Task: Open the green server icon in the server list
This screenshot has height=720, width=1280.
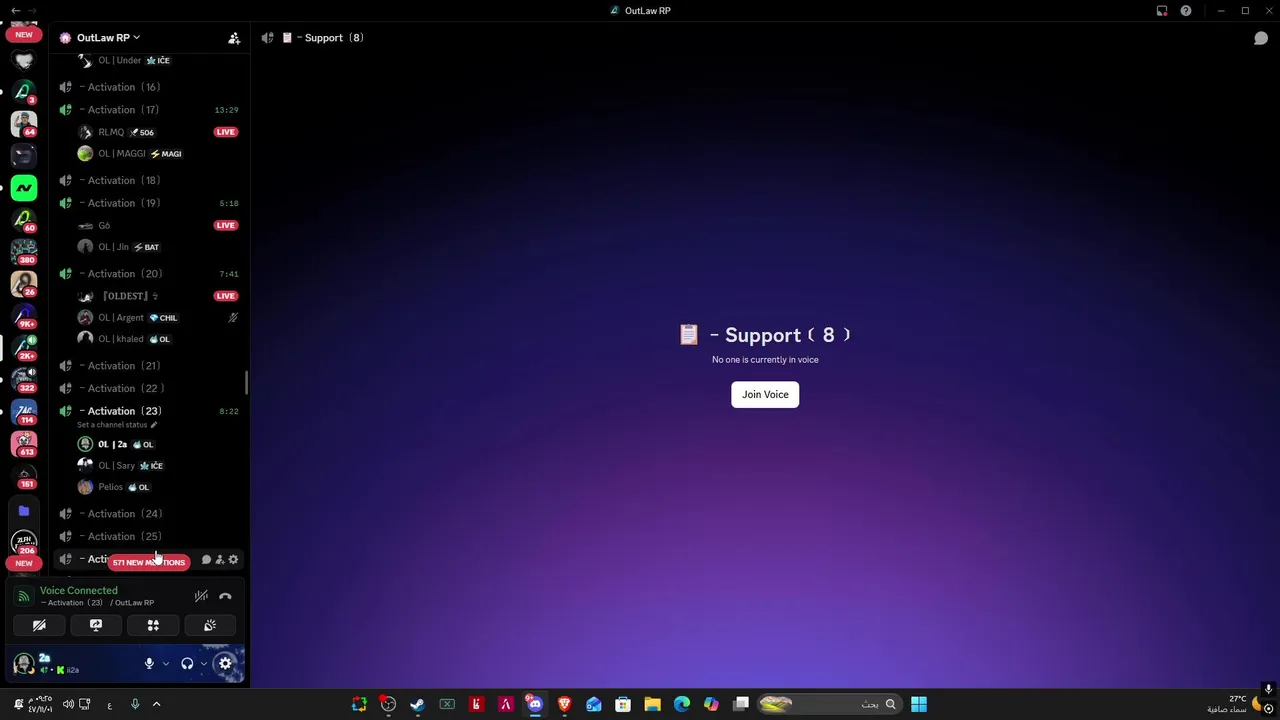Action: click(24, 187)
